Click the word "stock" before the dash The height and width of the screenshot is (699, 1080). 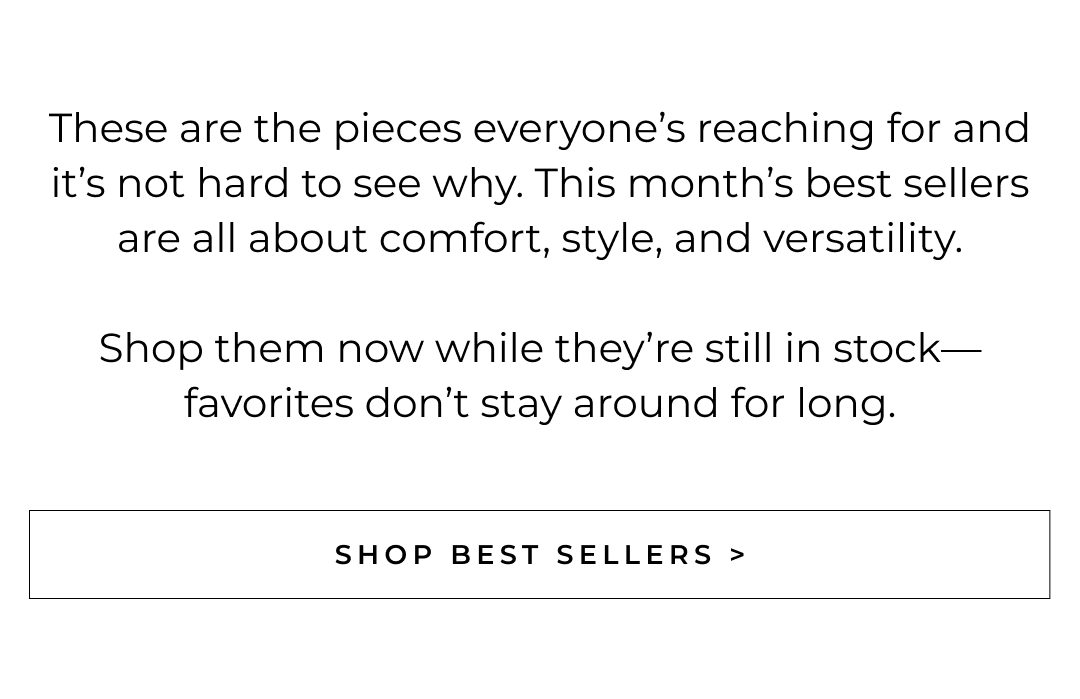pos(887,349)
